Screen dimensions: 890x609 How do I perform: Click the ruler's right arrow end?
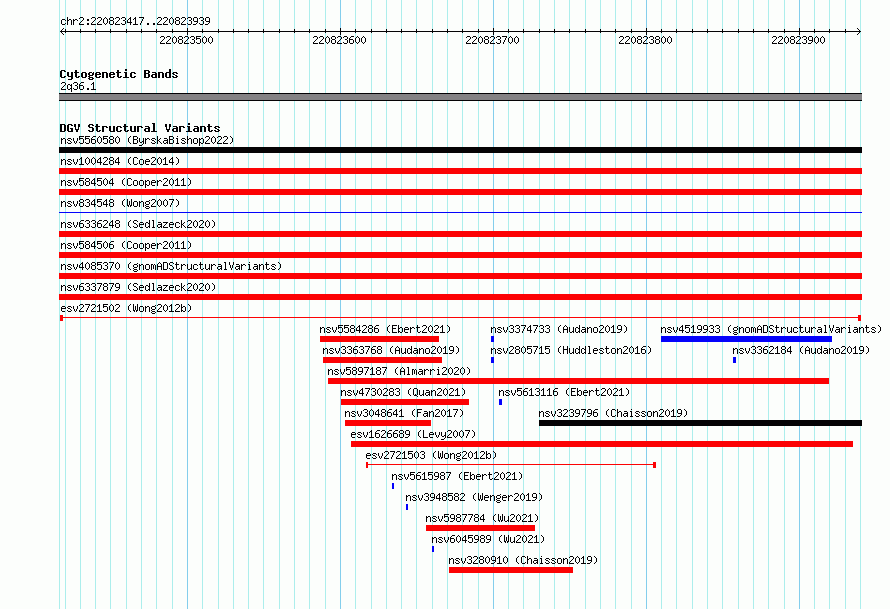859,32
